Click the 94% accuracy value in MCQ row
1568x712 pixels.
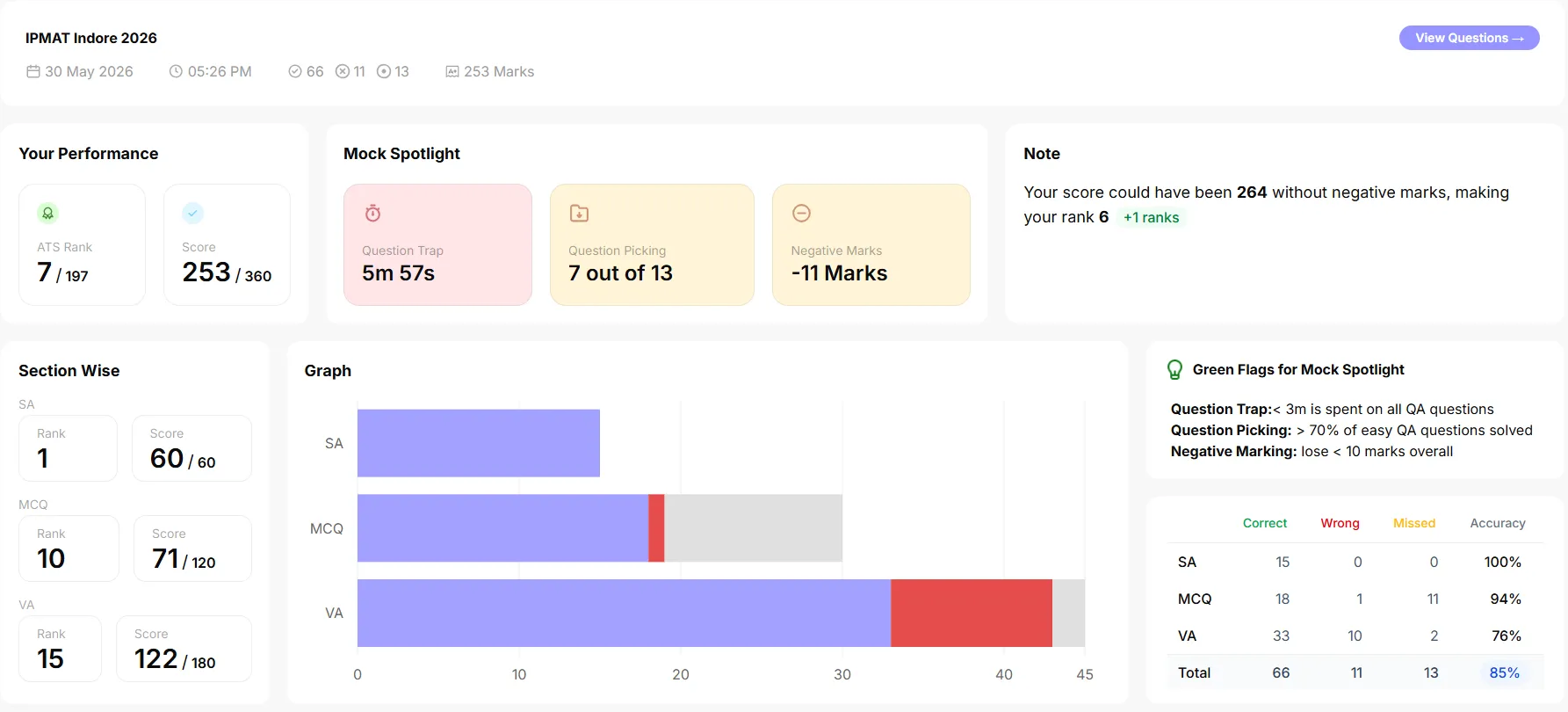[1506, 599]
